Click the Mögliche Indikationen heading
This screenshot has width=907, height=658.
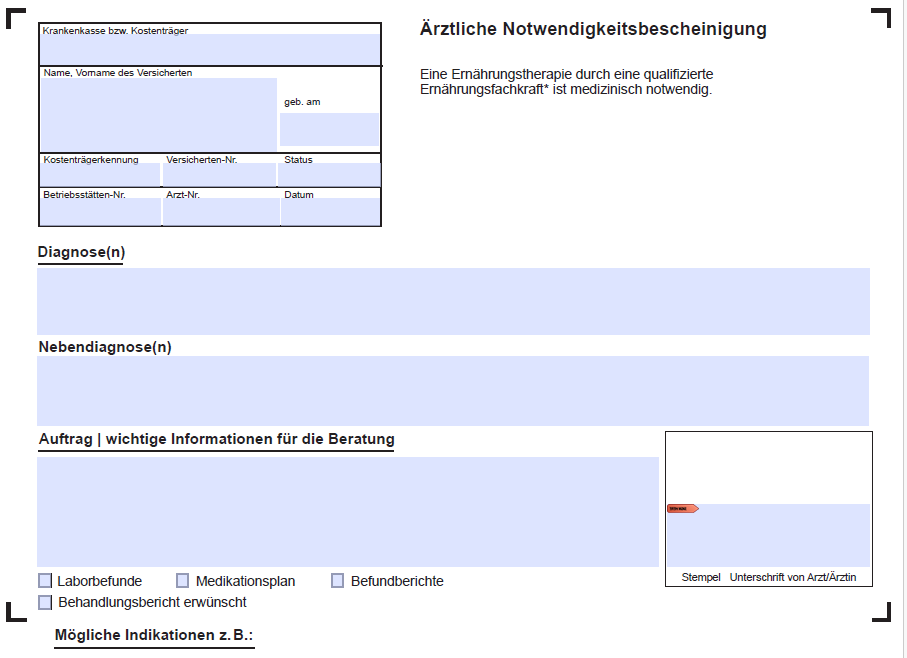pyautogui.click(x=154, y=636)
